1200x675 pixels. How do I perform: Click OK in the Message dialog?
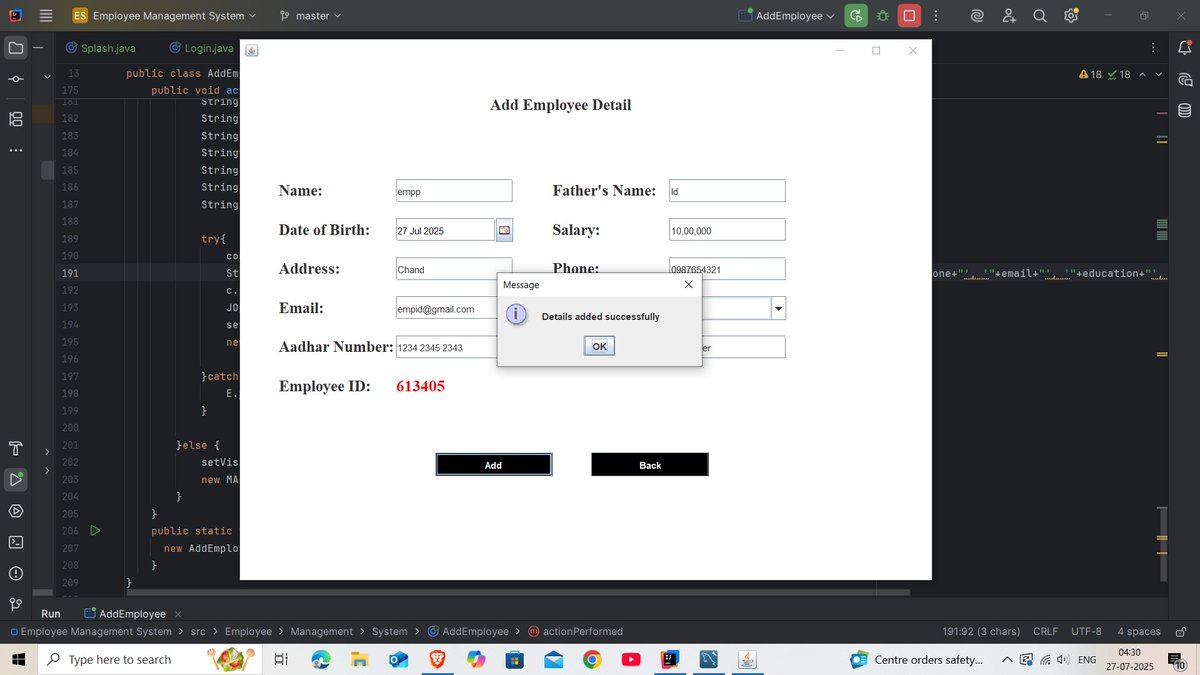[x=599, y=346]
